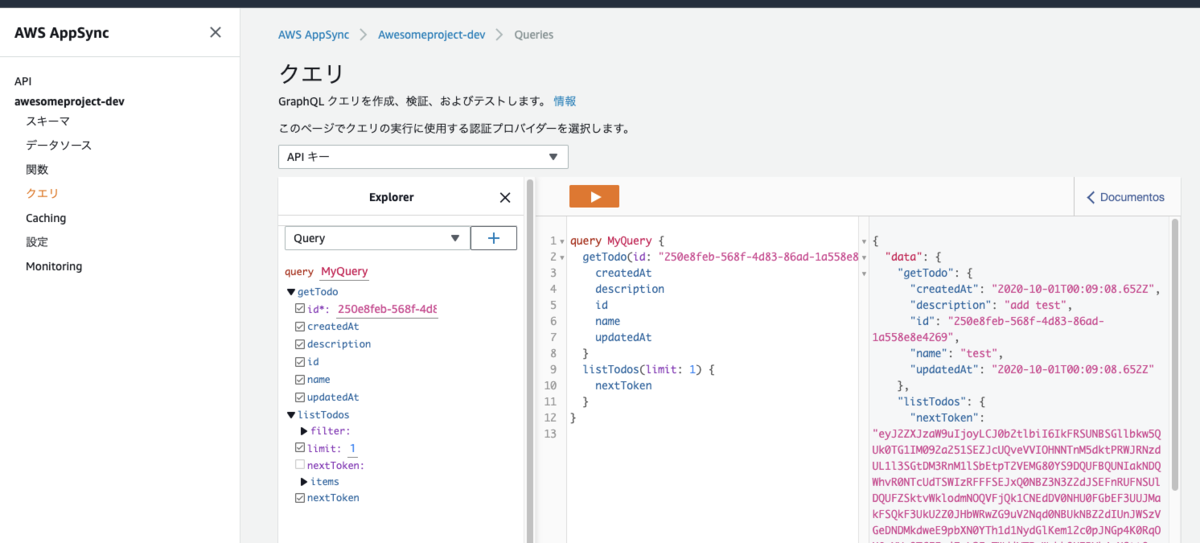Open the 情報 info link

pyautogui.click(x=565, y=101)
